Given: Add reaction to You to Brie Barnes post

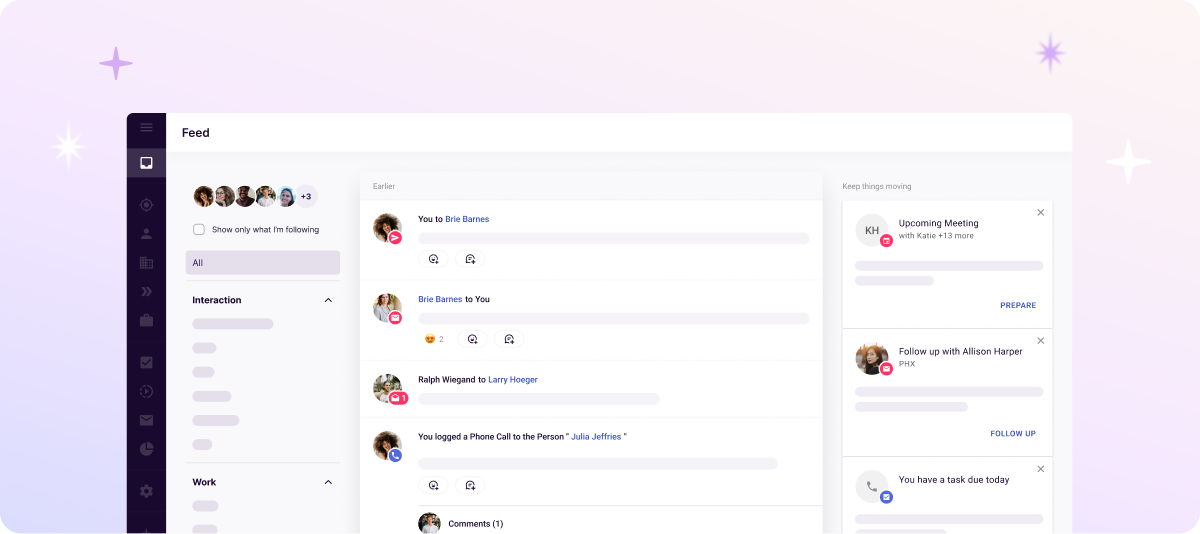Looking at the screenshot, I should coord(433,259).
